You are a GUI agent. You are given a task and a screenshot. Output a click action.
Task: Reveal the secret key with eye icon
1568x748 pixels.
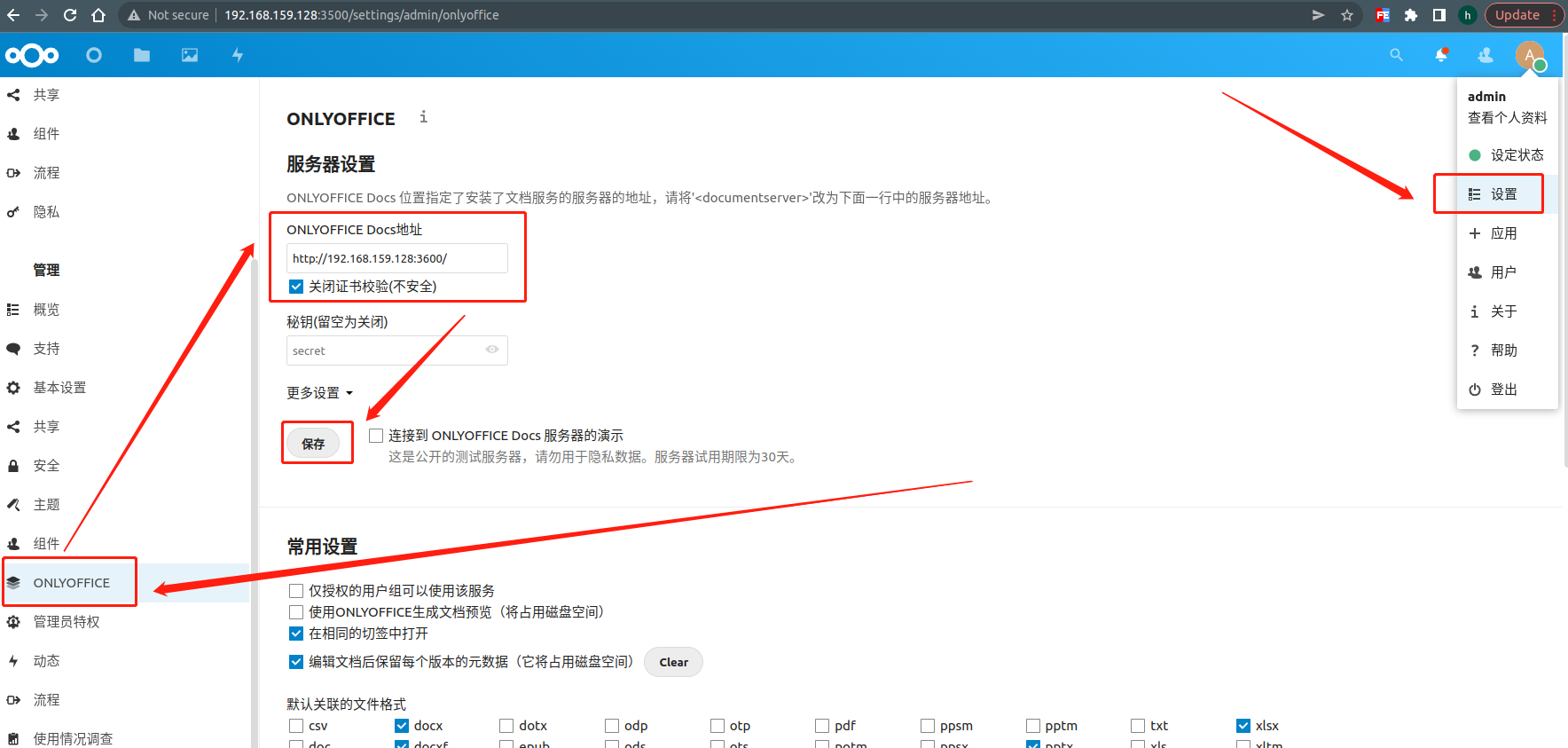492,350
